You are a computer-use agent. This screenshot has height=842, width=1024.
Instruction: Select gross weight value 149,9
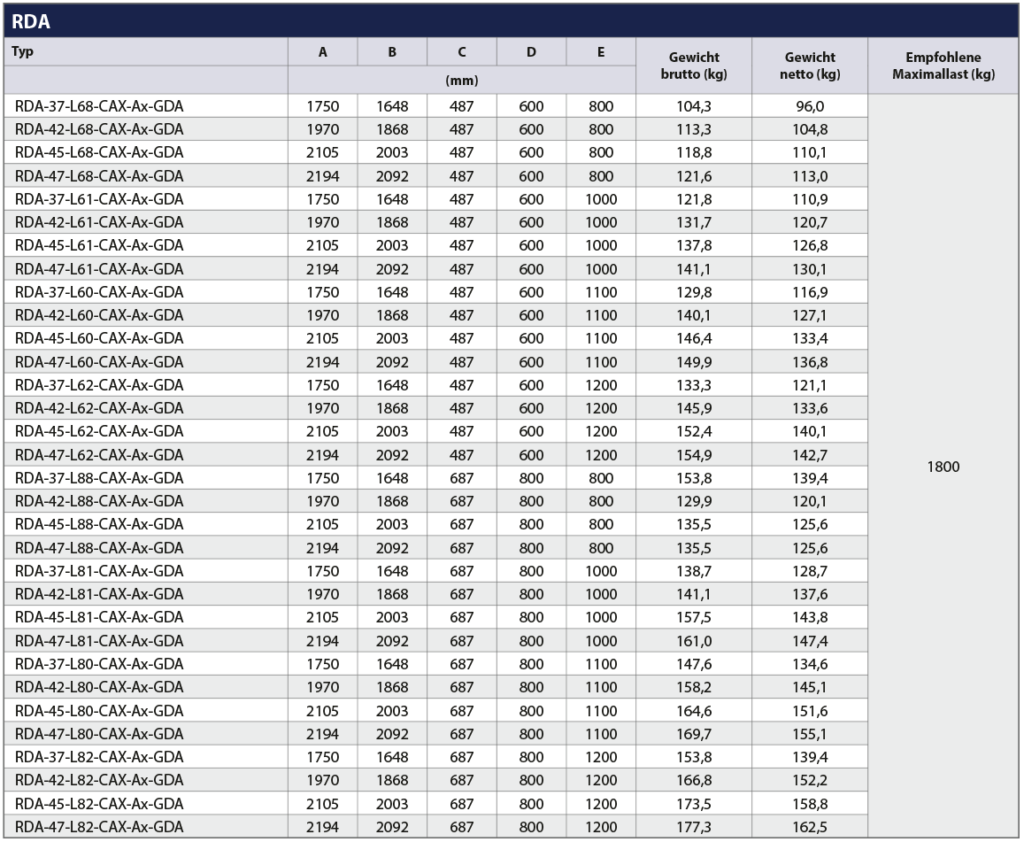tap(694, 362)
